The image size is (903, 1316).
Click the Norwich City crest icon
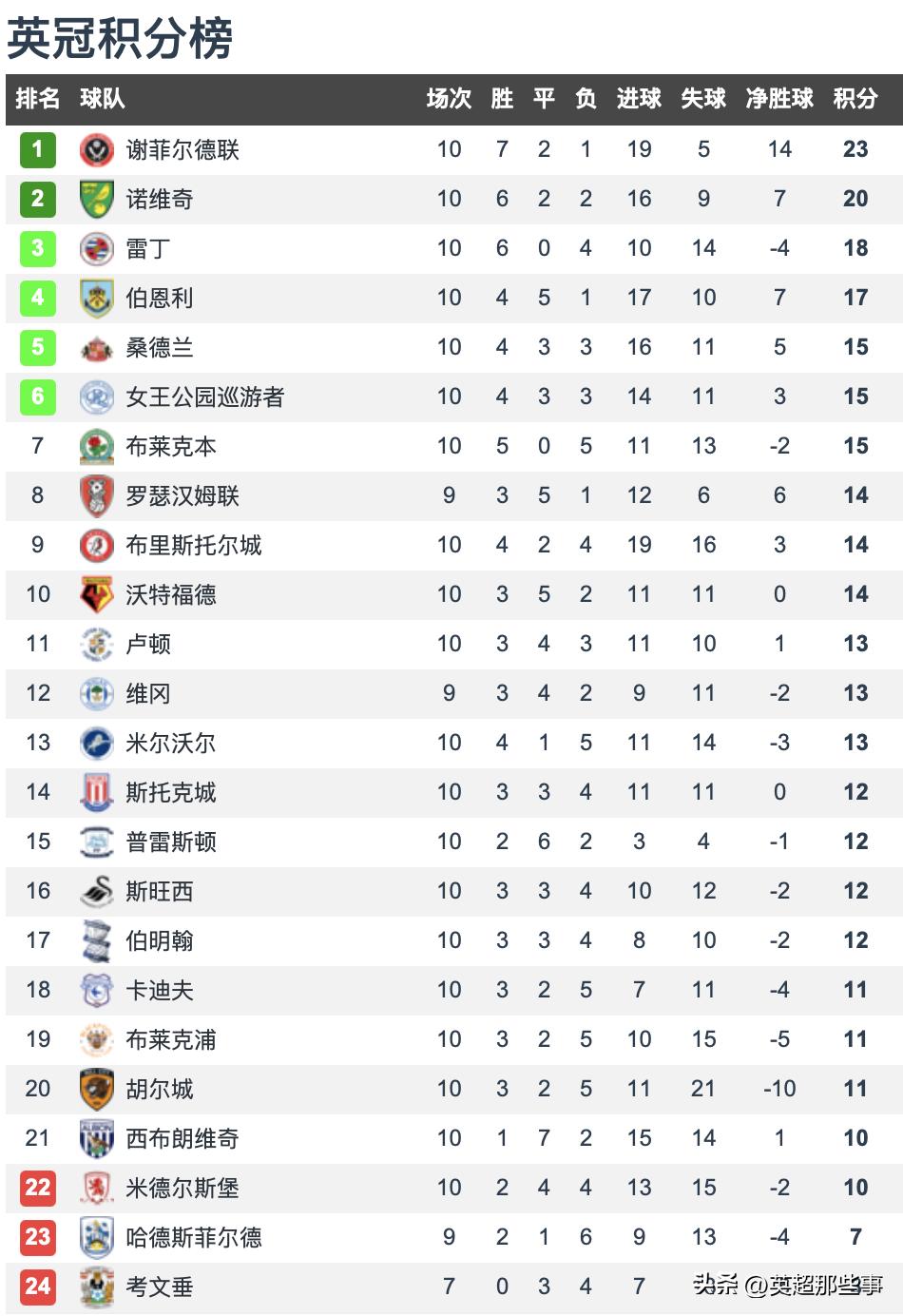click(97, 199)
